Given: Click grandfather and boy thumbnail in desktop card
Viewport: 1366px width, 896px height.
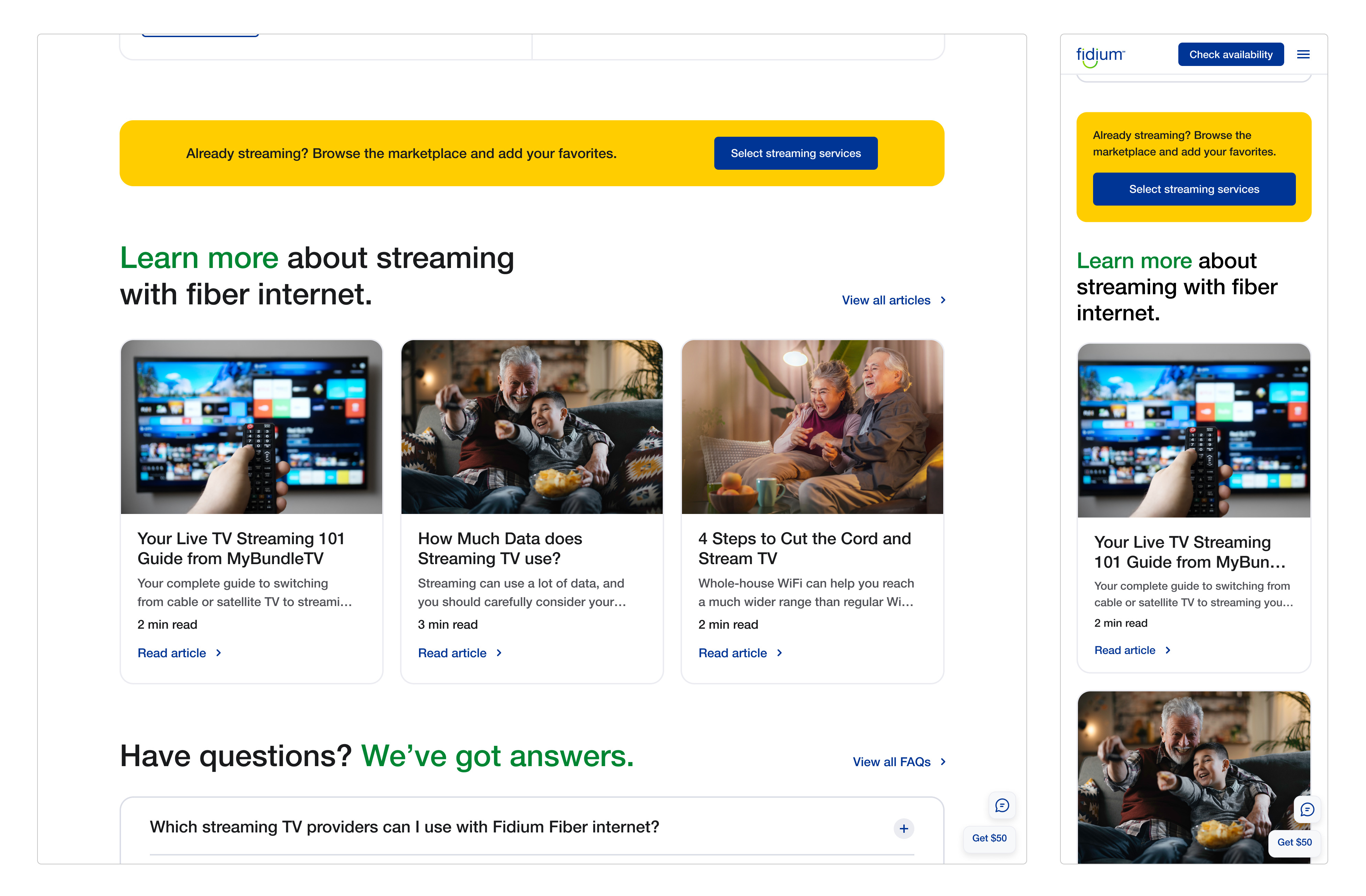Looking at the screenshot, I should pos(531,427).
